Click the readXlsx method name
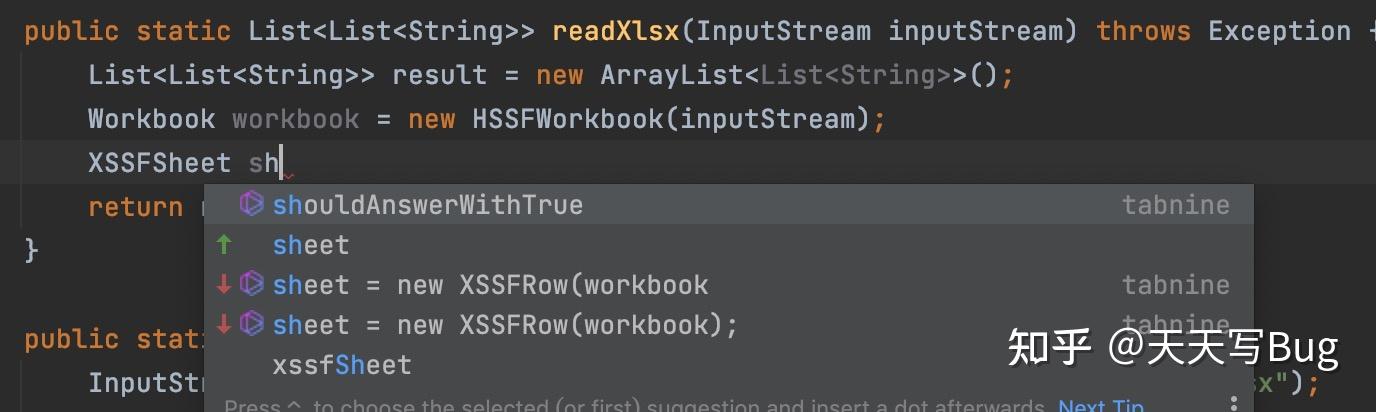Screen dimensions: 1376x412 coord(615,31)
